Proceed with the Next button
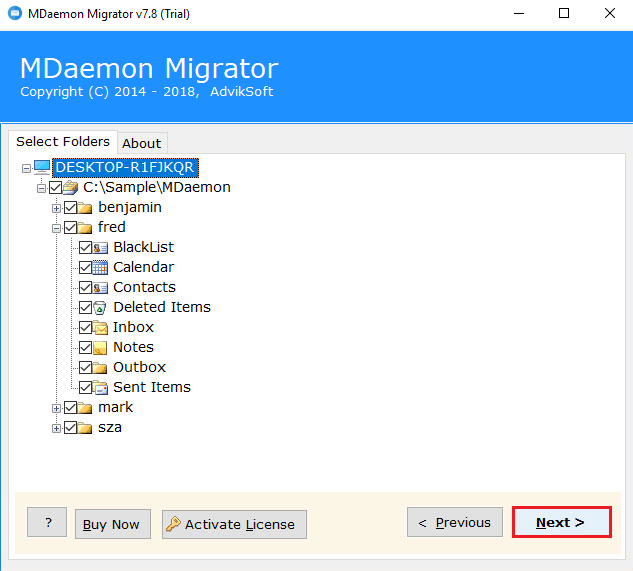The height and width of the screenshot is (571, 633). tap(562, 523)
